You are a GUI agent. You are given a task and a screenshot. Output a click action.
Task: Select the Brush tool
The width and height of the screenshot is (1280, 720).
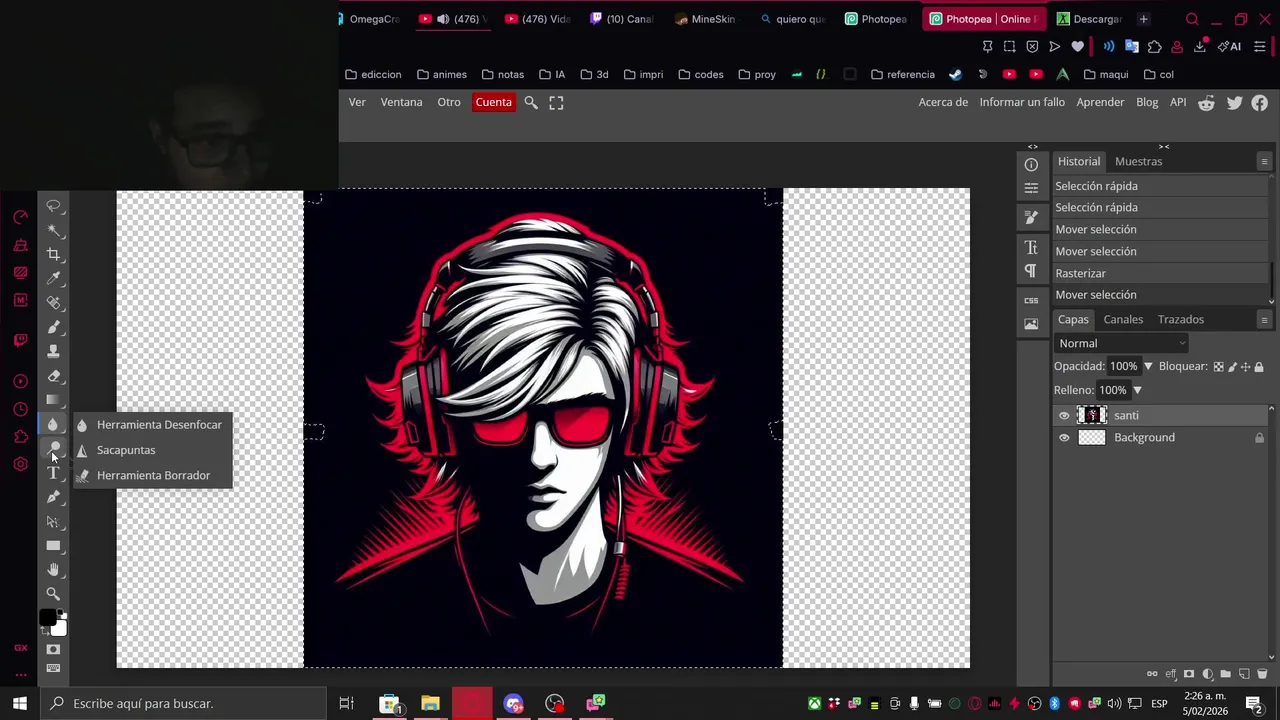point(53,327)
